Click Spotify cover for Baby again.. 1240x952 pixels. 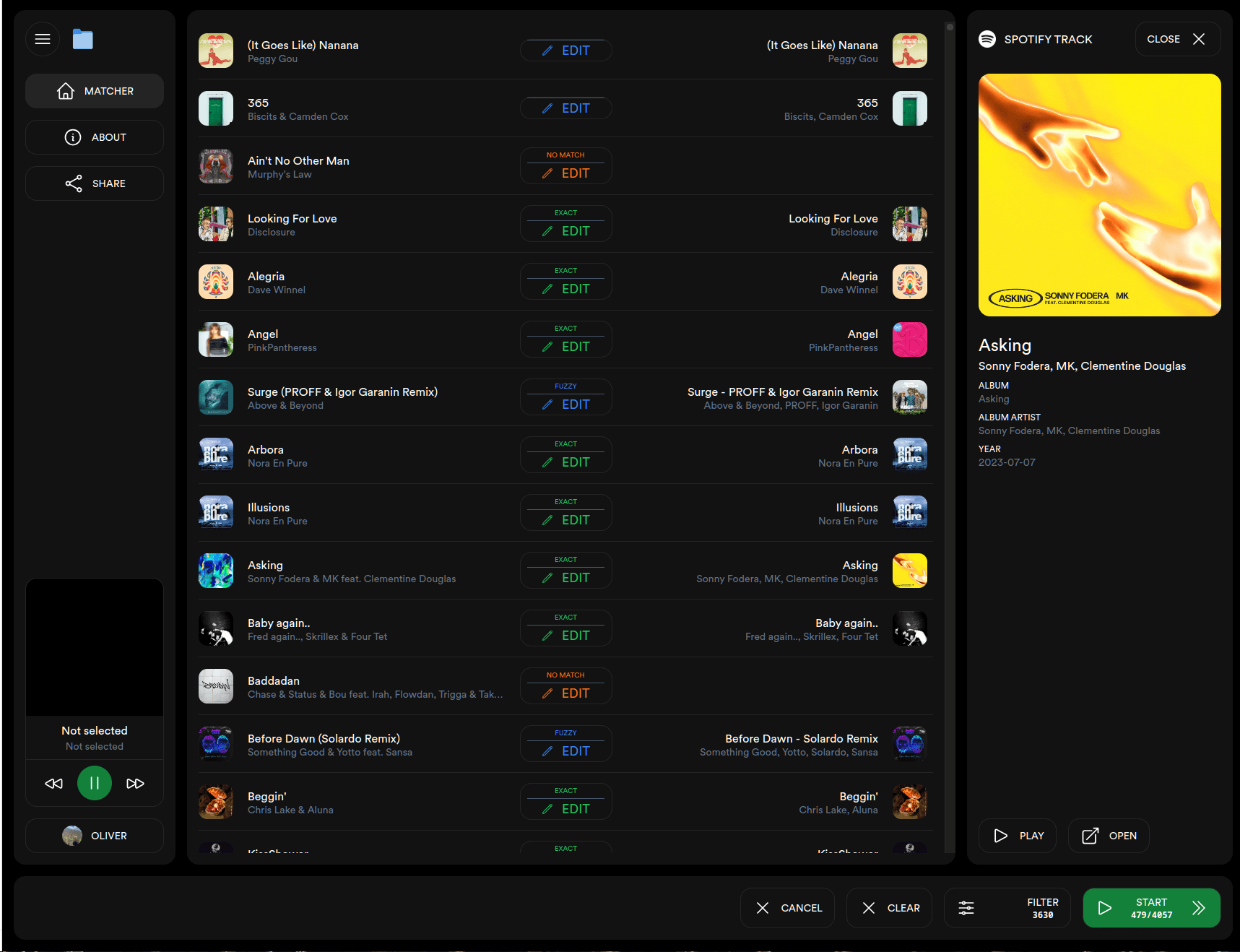point(910,628)
